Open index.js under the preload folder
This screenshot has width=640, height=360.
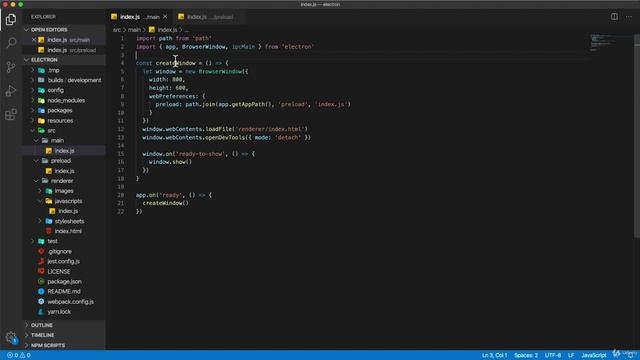point(64,171)
